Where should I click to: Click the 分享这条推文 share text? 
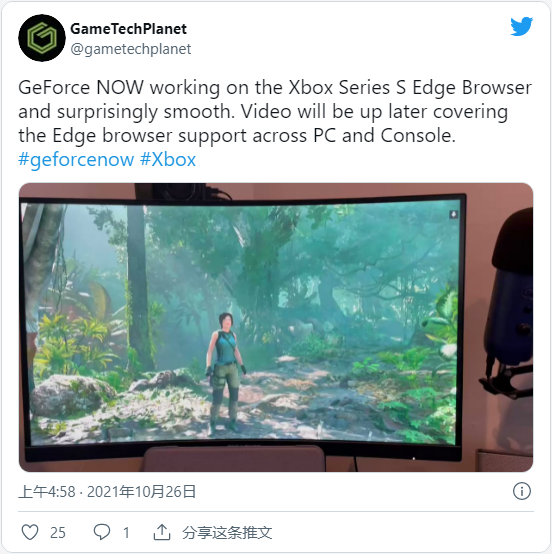(227, 532)
